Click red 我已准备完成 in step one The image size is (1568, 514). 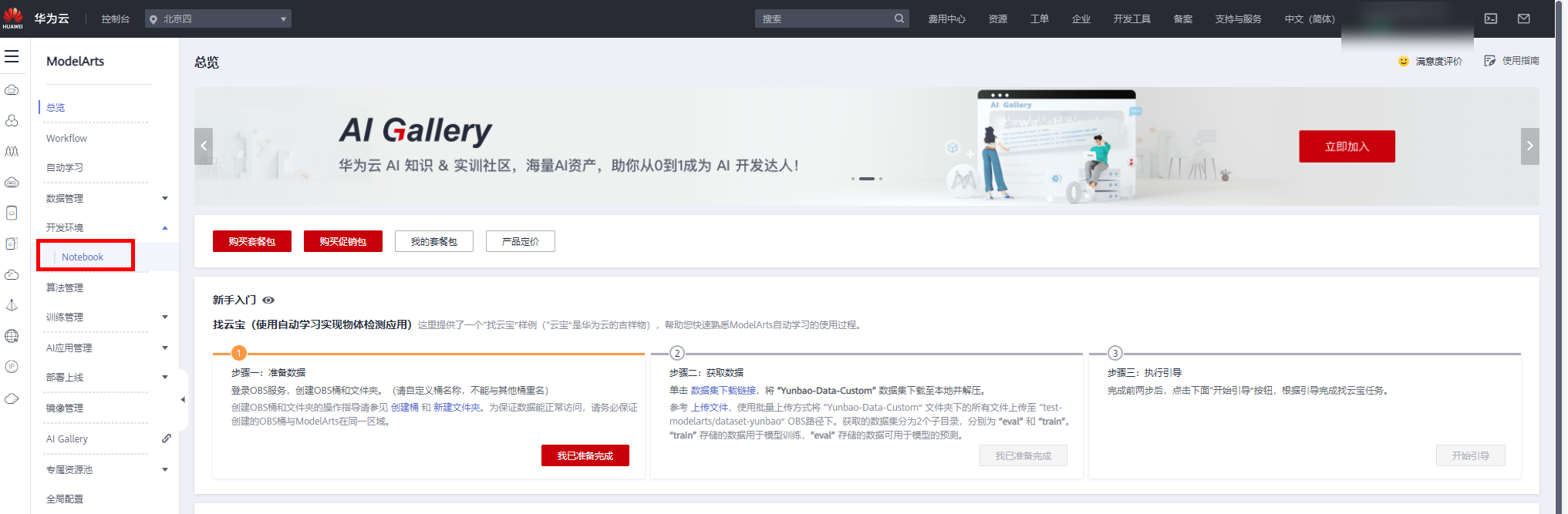coord(585,455)
